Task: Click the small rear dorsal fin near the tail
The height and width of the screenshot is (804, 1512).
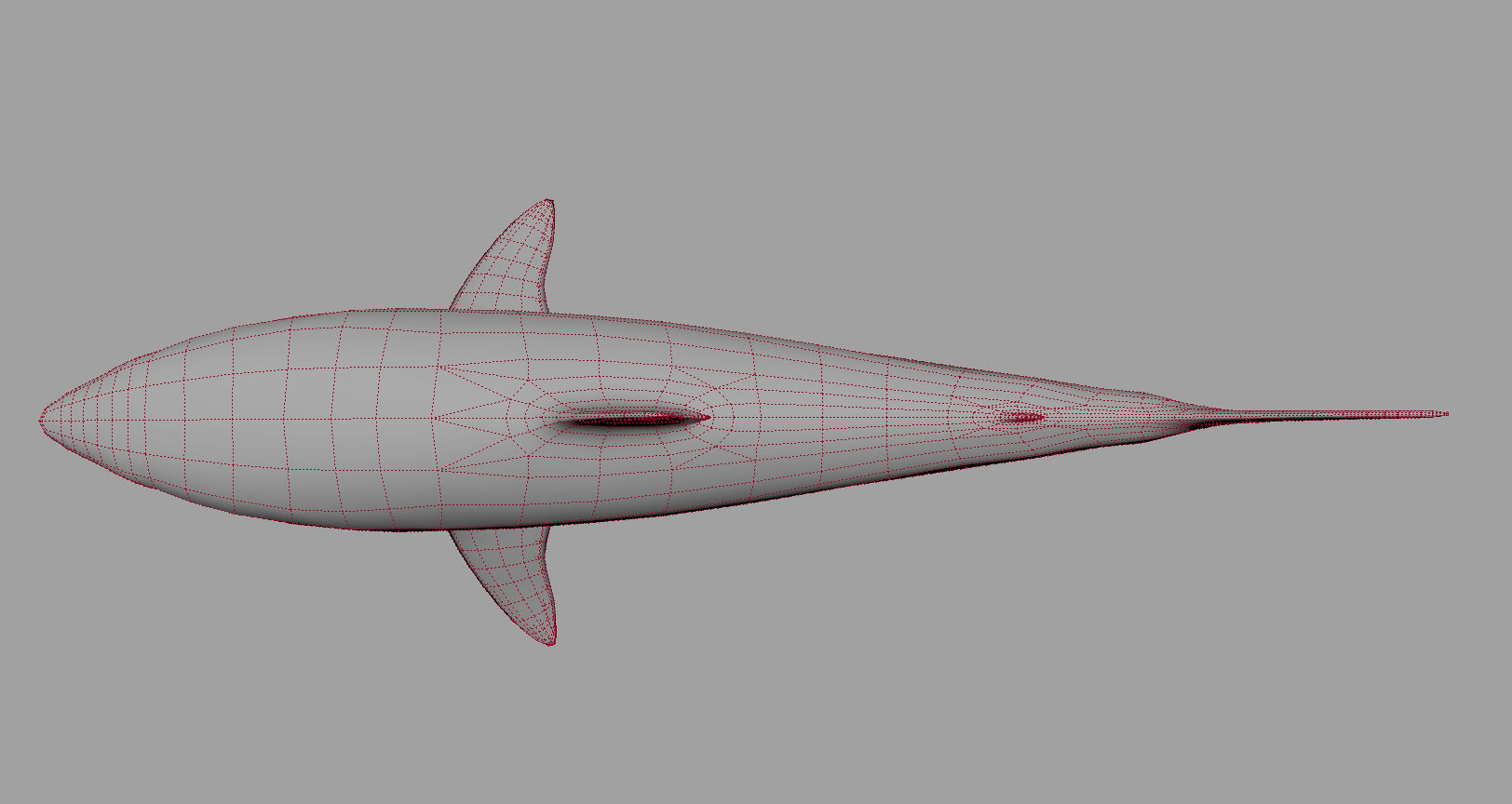Action: 1021,418
